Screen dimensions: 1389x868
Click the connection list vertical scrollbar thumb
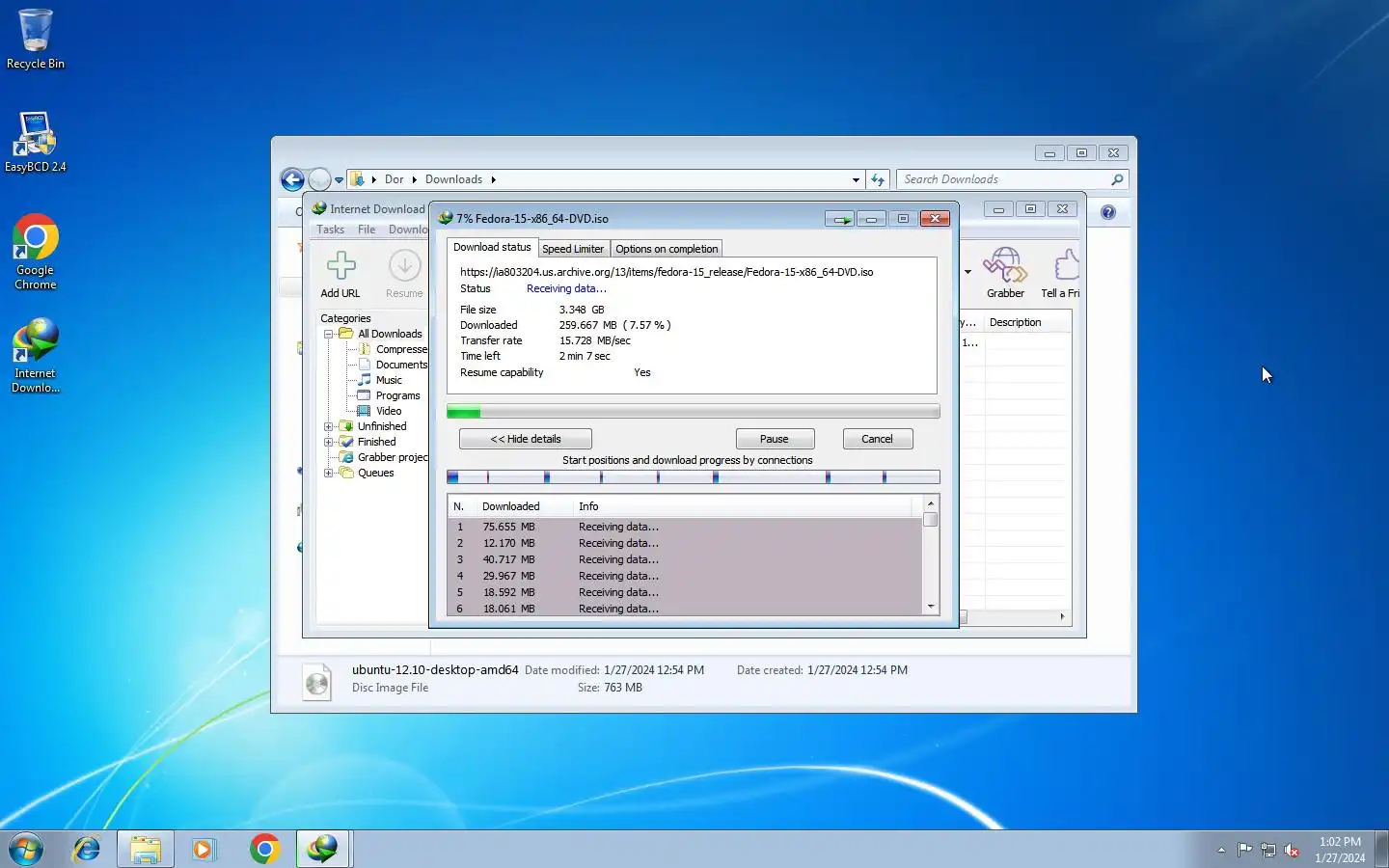click(x=930, y=520)
